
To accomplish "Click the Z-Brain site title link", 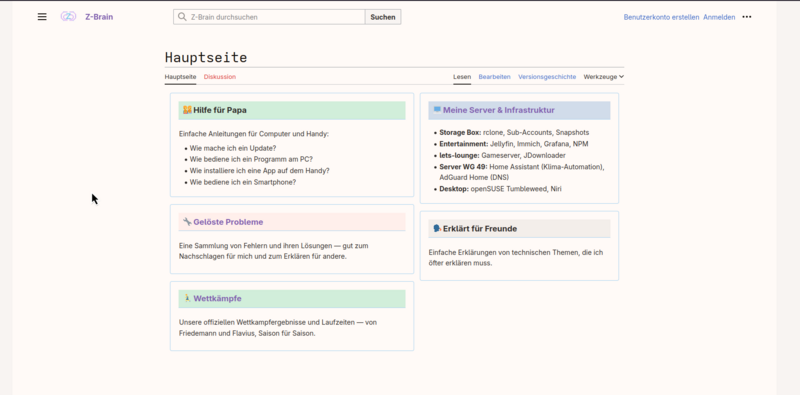I will click(x=99, y=17).
